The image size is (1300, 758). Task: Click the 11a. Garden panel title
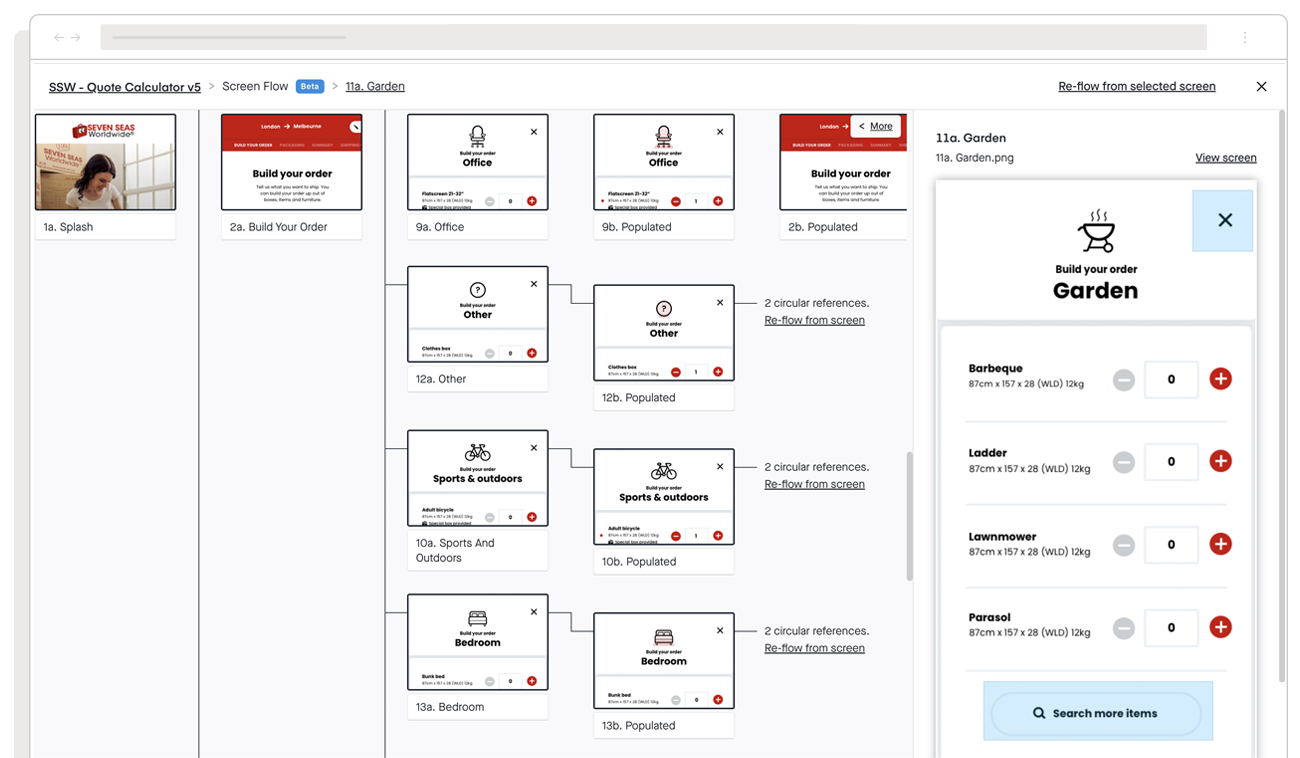click(x=971, y=138)
